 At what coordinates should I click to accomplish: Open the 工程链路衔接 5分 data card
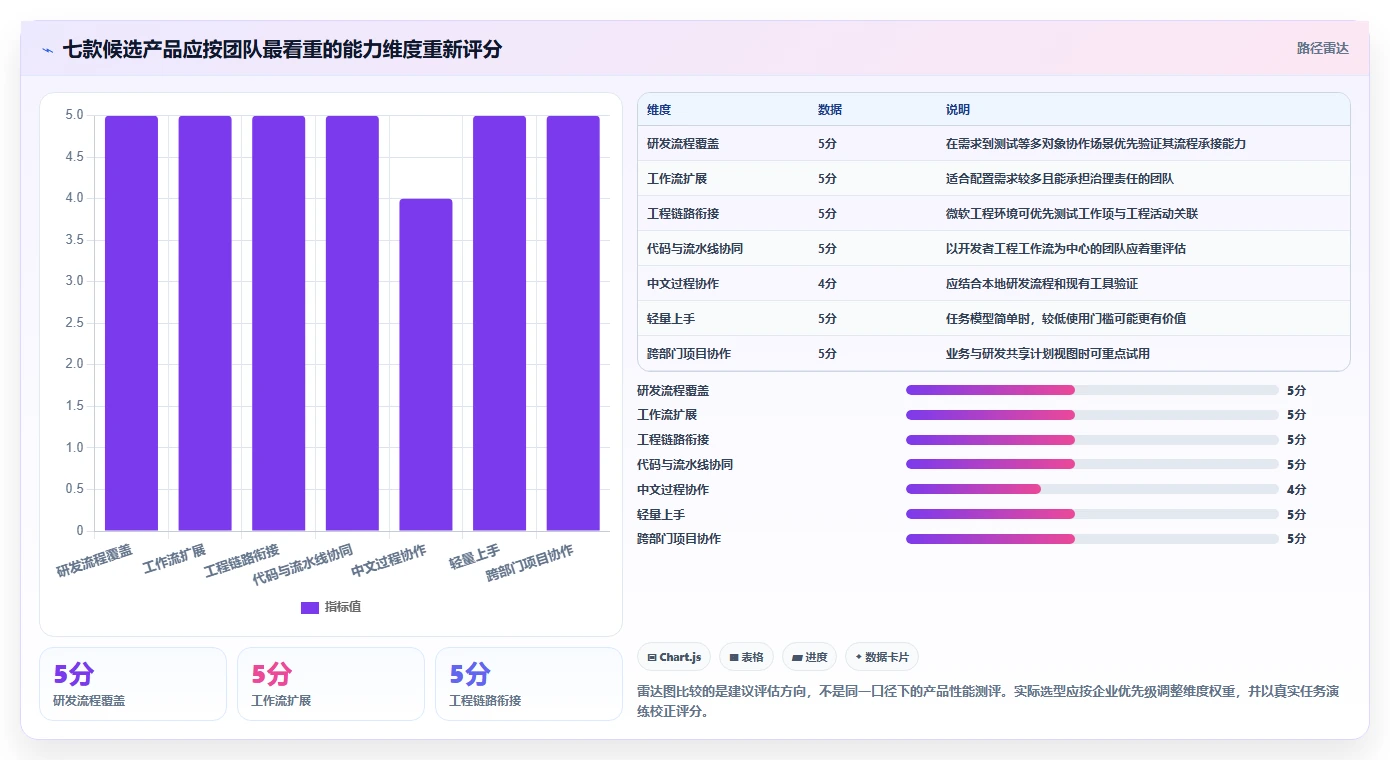click(x=529, y=684)
